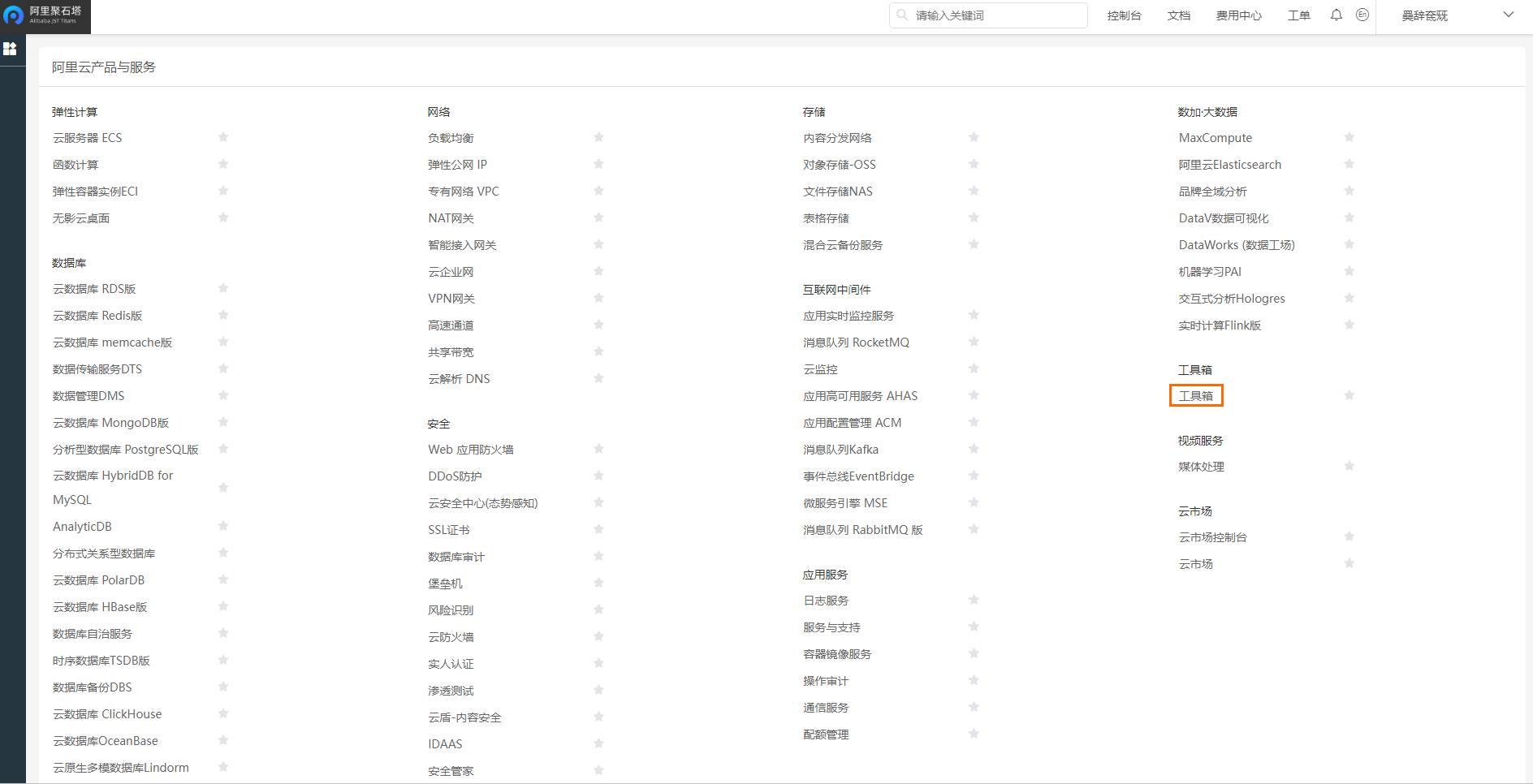Star the 容器镜像服务 row
Screen dimensions: 1533x784
974,653
